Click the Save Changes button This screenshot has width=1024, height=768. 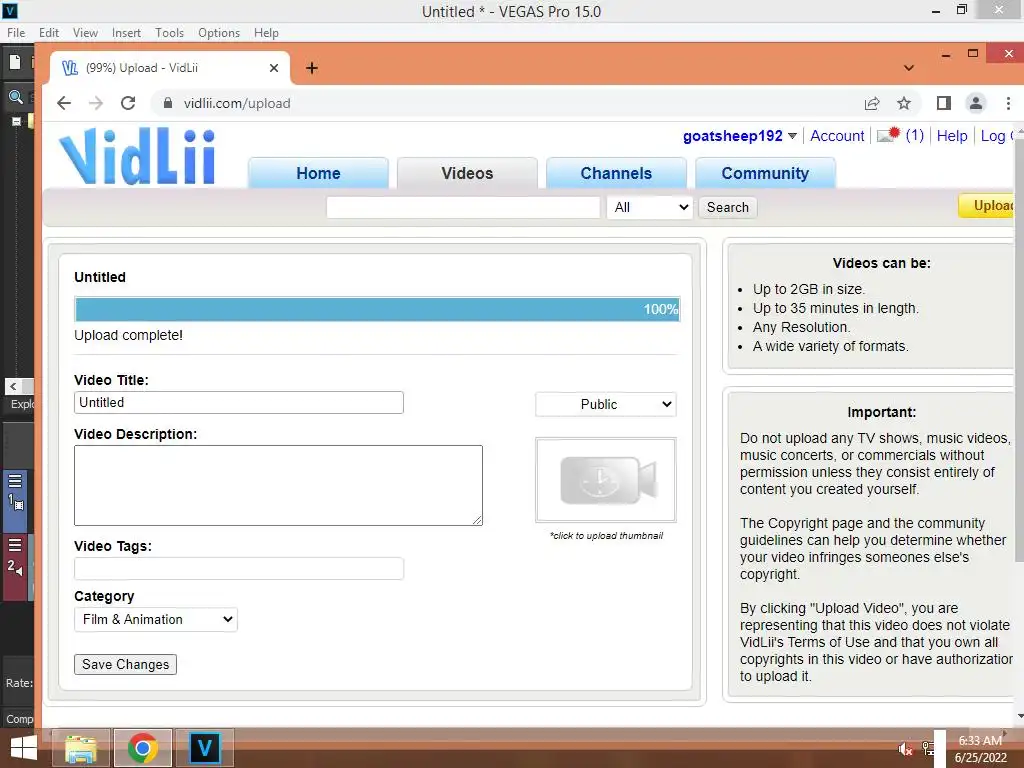point(125,664)
